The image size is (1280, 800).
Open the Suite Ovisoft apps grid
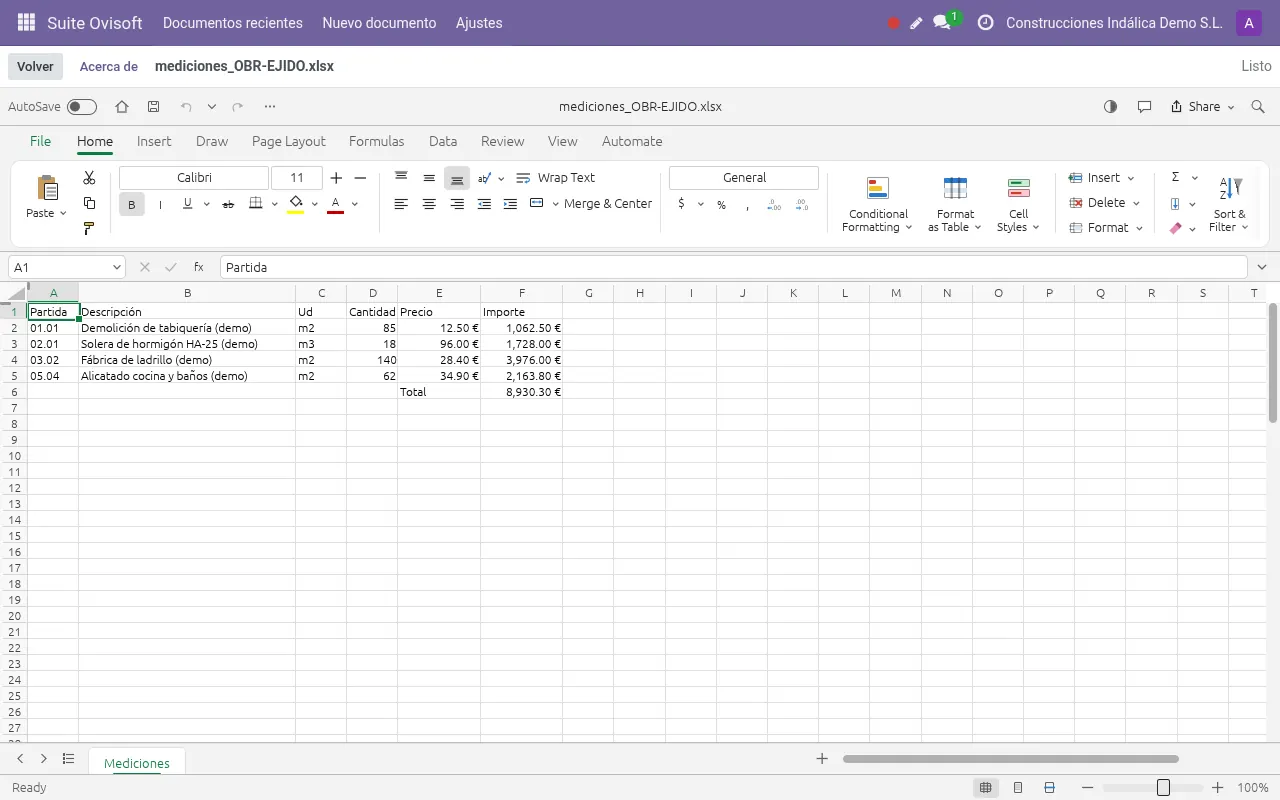coord(26,22)
